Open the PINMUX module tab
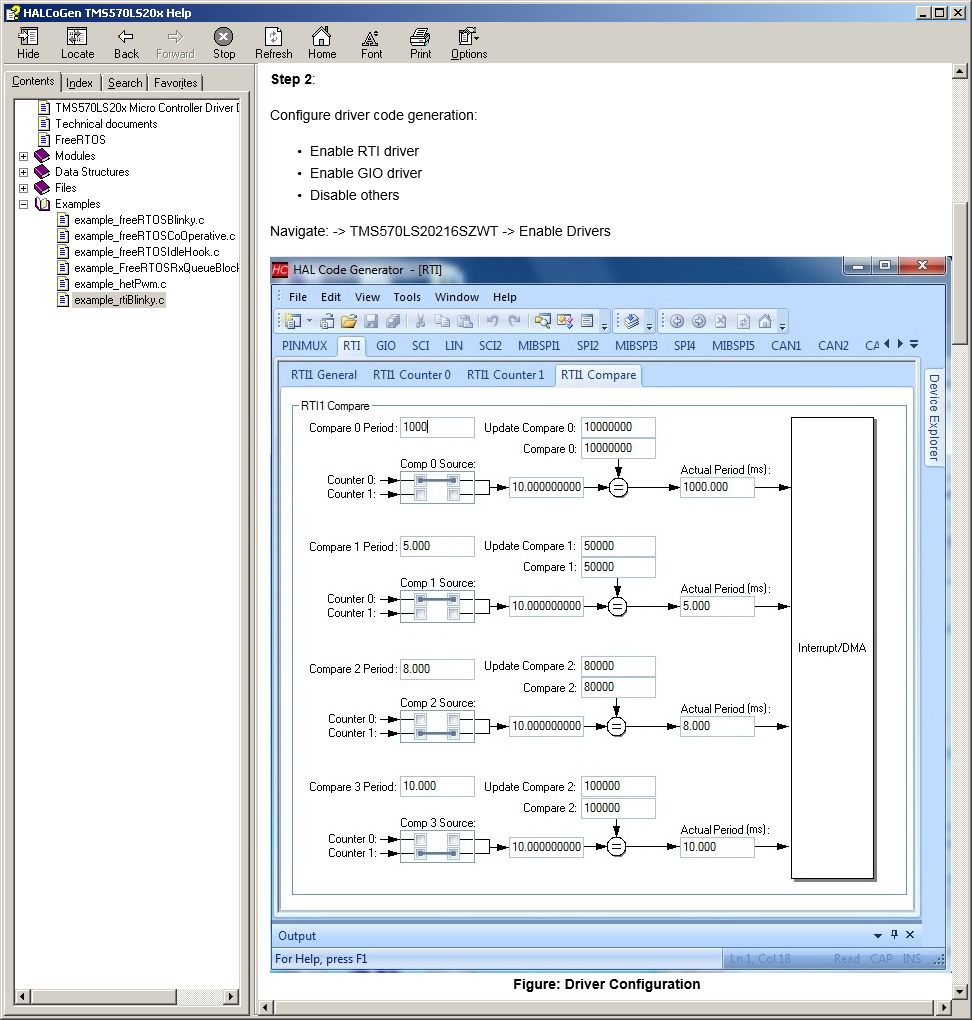The width and height of the screenshot is (972, 1020). 304,345
